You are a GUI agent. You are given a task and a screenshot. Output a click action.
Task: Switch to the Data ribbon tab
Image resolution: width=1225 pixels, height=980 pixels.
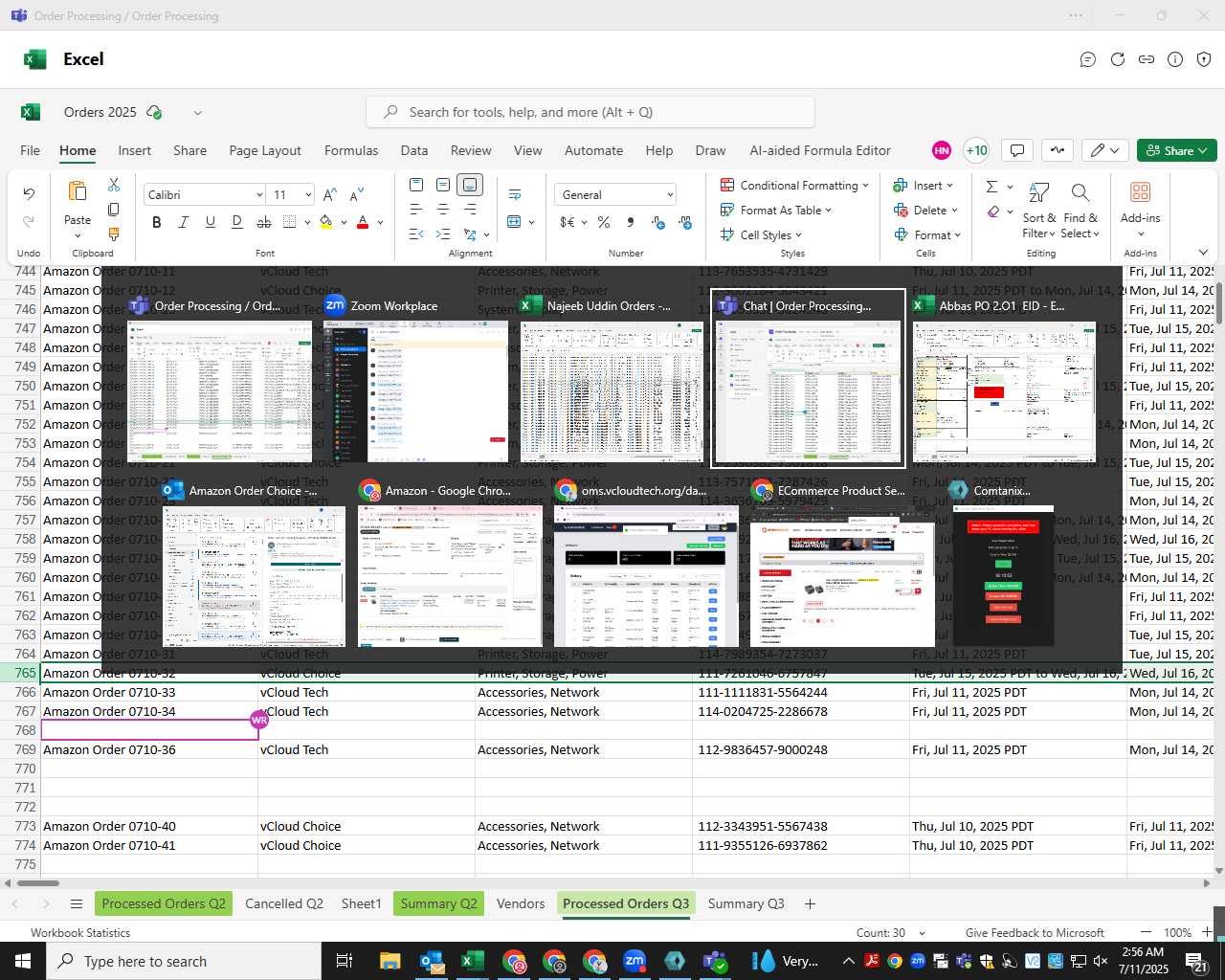click(414, 150)
